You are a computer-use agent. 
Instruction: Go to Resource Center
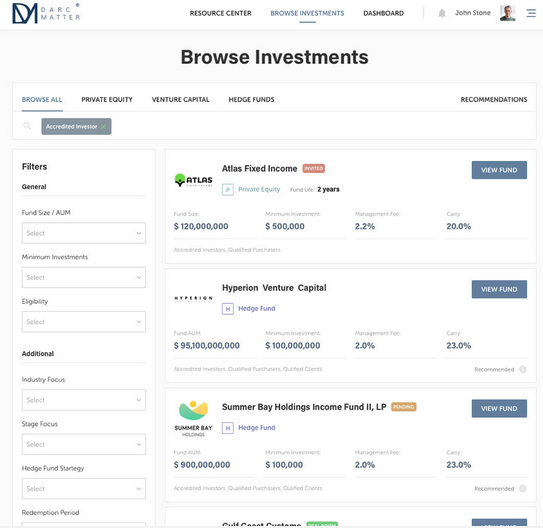[x=221, y=13]
